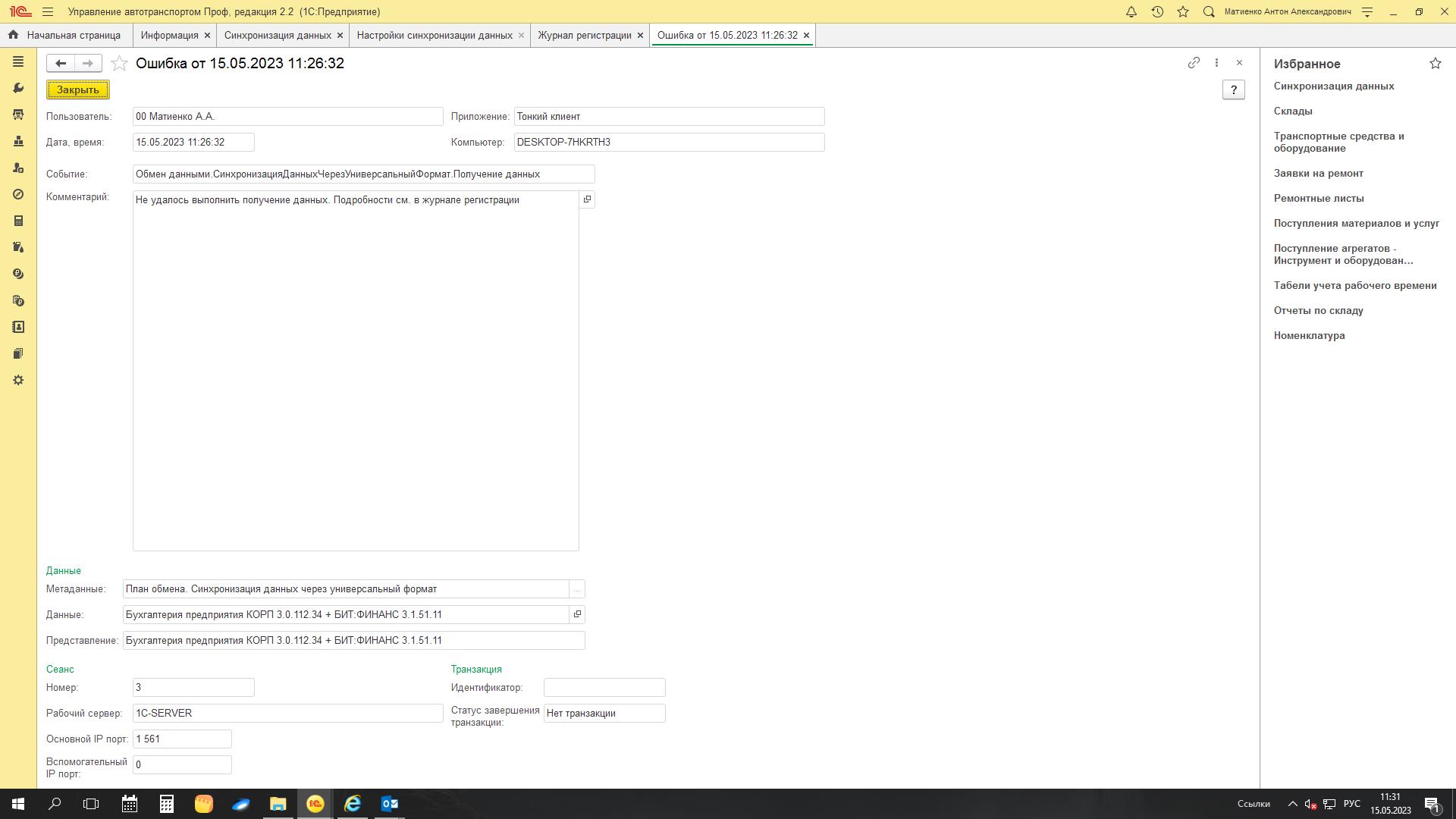1456x819 pixels.
Task: Close the Журнал регистрации tab
Action: point(640,36)
